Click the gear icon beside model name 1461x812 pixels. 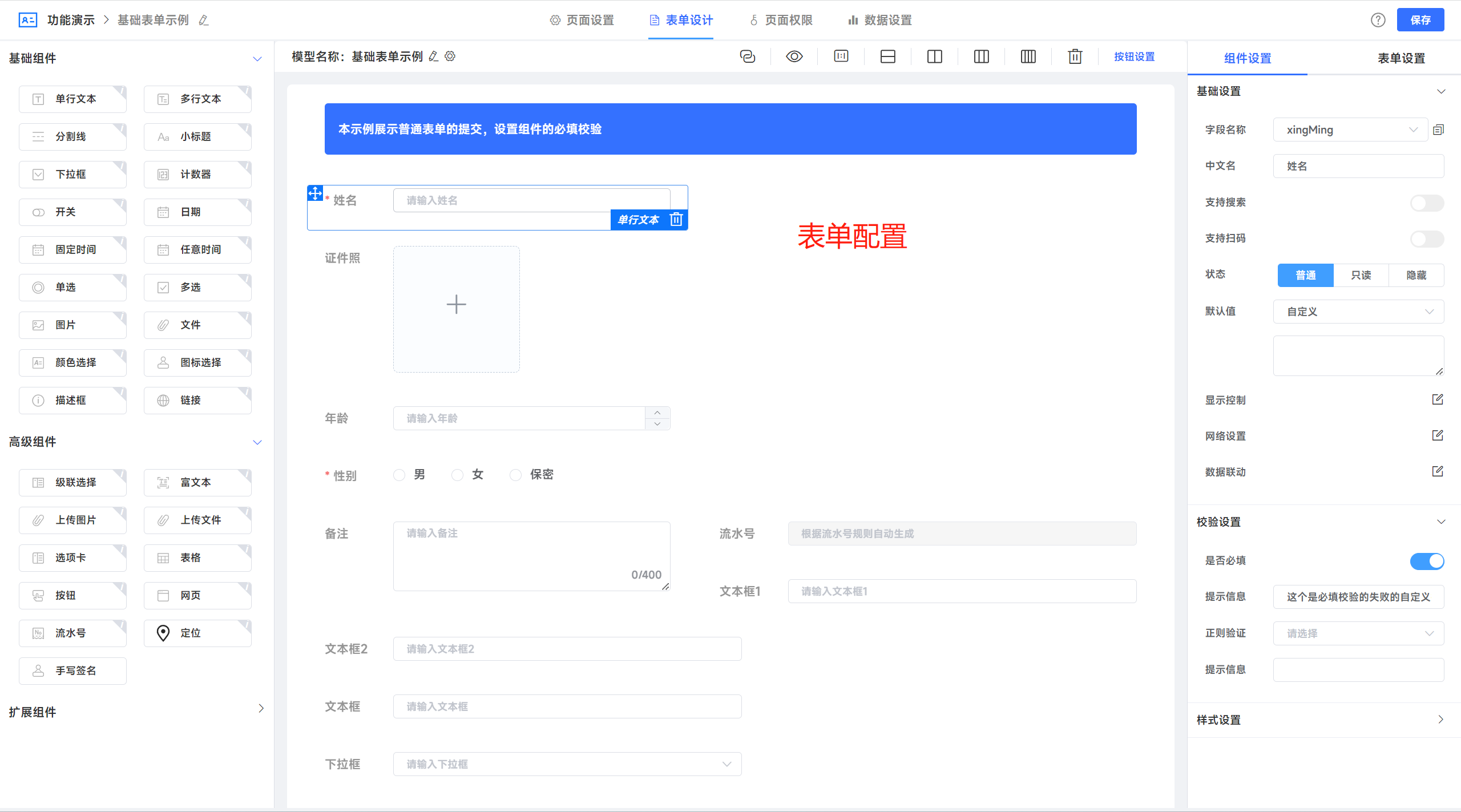pyautogui.click(x=450, y=56)
